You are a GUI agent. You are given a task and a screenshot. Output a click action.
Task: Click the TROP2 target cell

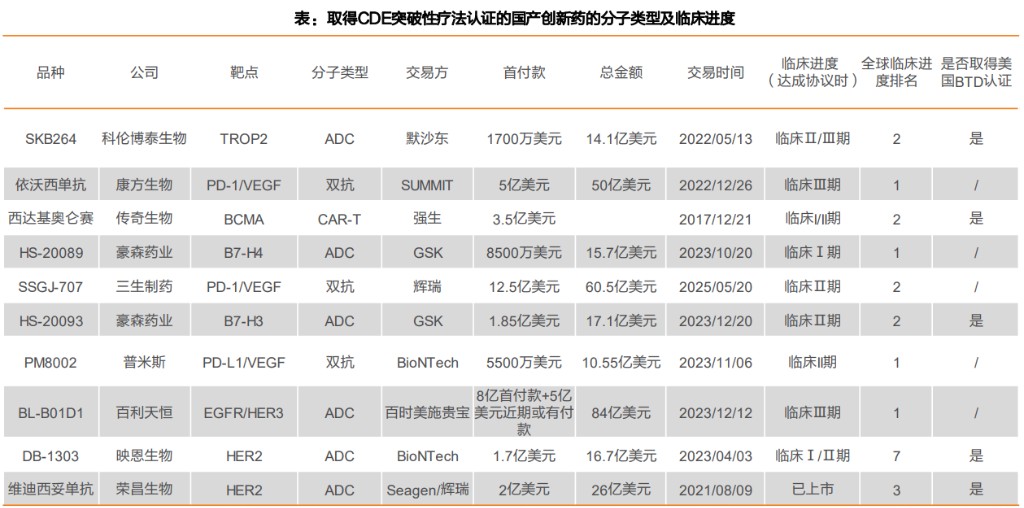(x=244, y=139)
